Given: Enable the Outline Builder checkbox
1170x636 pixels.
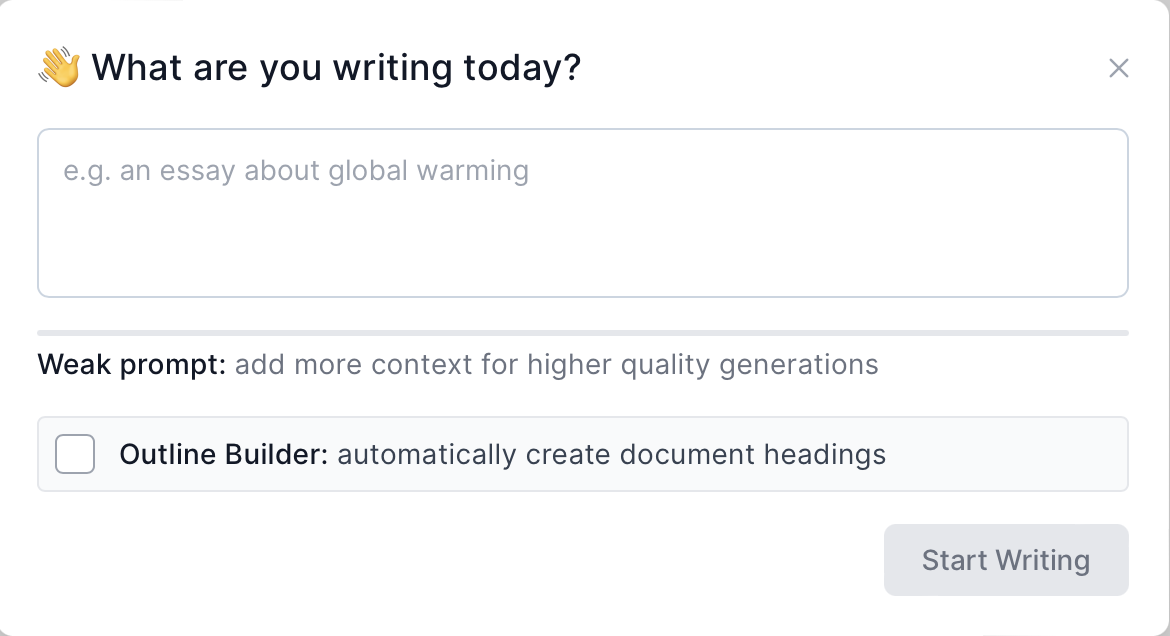Looking at the screenshot, I should 75,454.
